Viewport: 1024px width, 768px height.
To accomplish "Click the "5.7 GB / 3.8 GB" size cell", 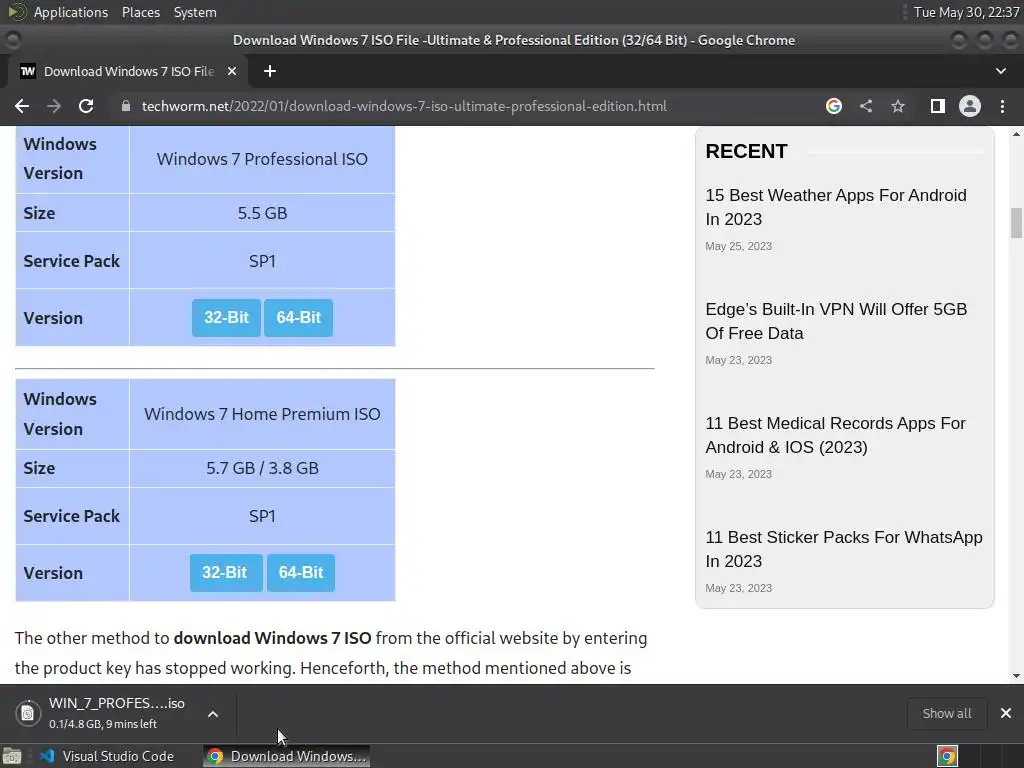I will pos(263,468).
